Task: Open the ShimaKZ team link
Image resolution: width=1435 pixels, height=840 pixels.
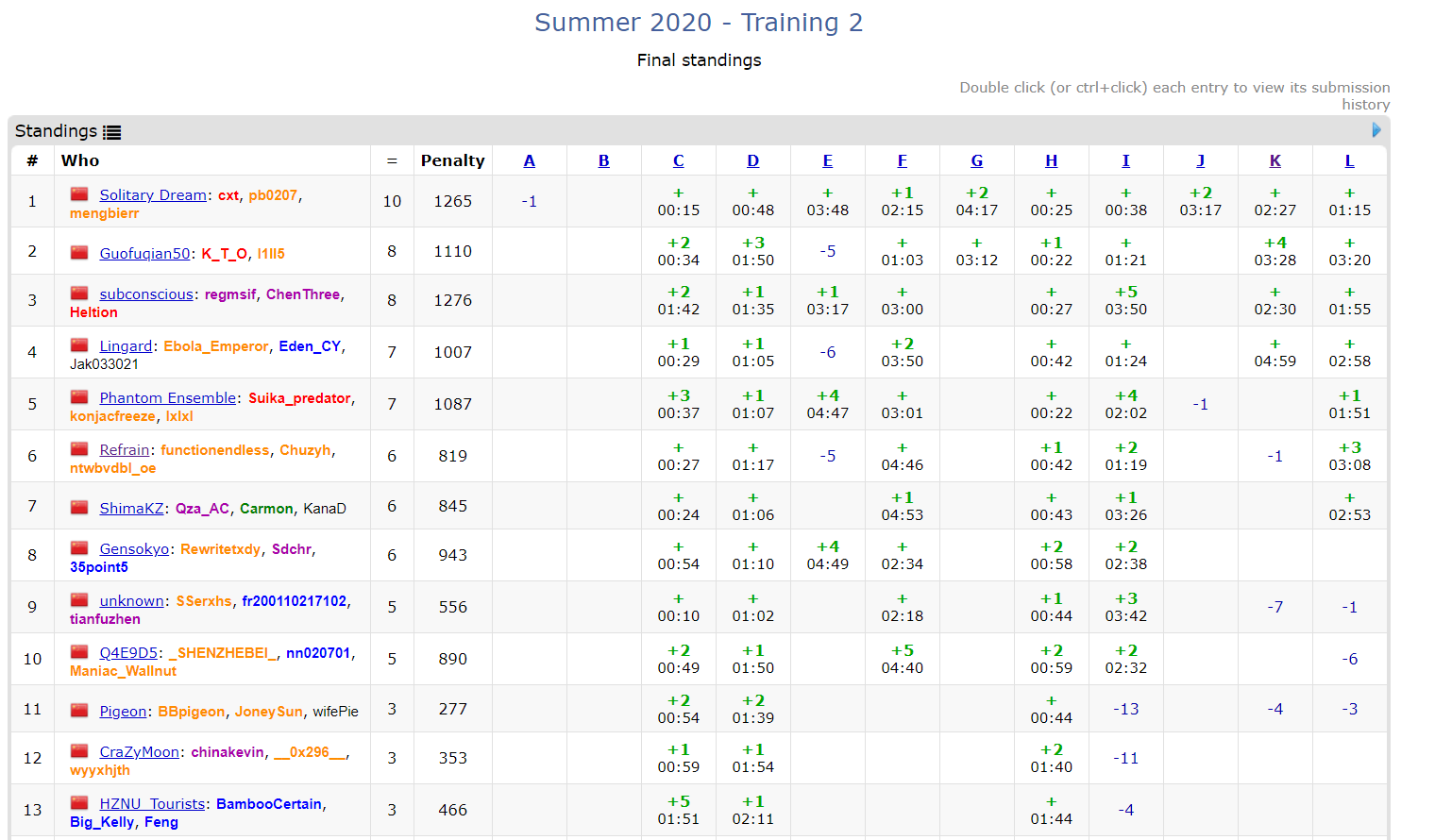Action: (x=131, y=509)
